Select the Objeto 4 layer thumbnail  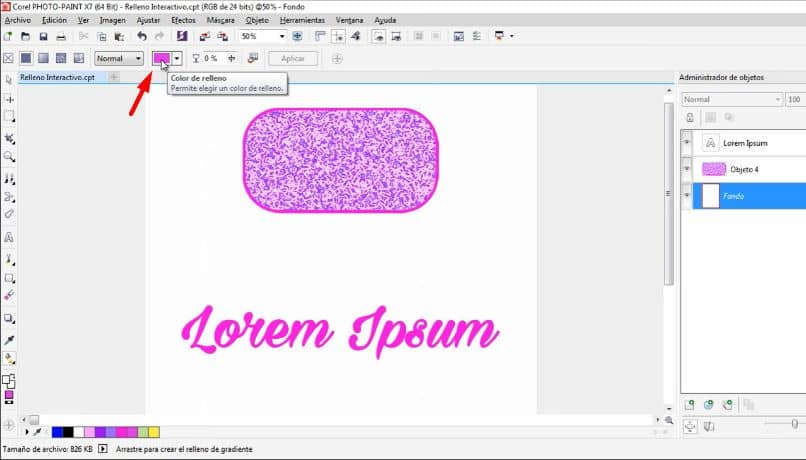point(713,169)
